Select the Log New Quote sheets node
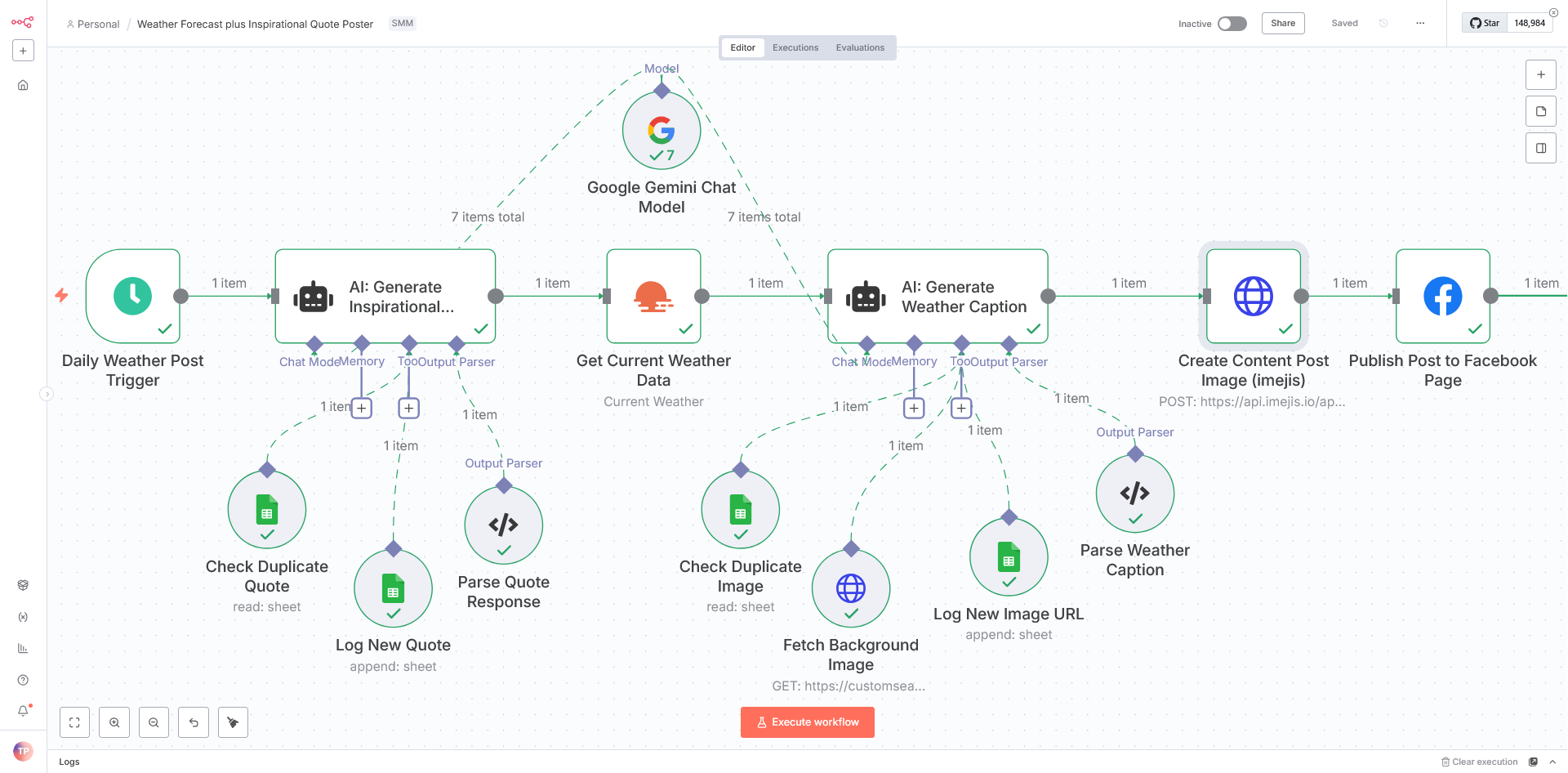Screen dimensions: 1568x773 click(x=393, y=588)
